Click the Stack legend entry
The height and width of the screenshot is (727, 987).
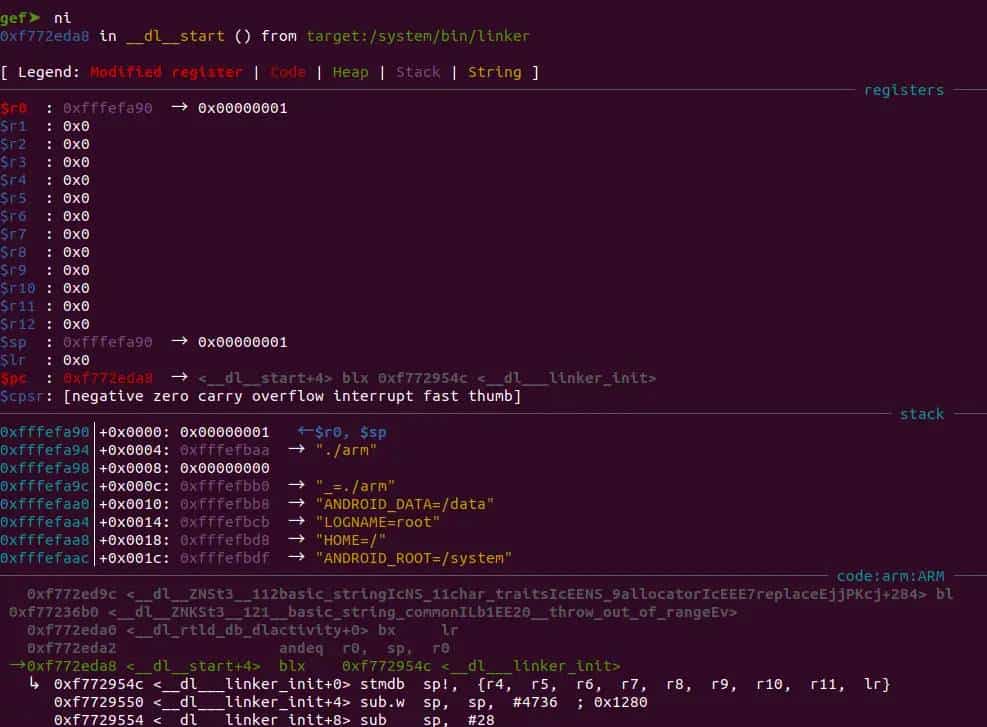point(418,72)
